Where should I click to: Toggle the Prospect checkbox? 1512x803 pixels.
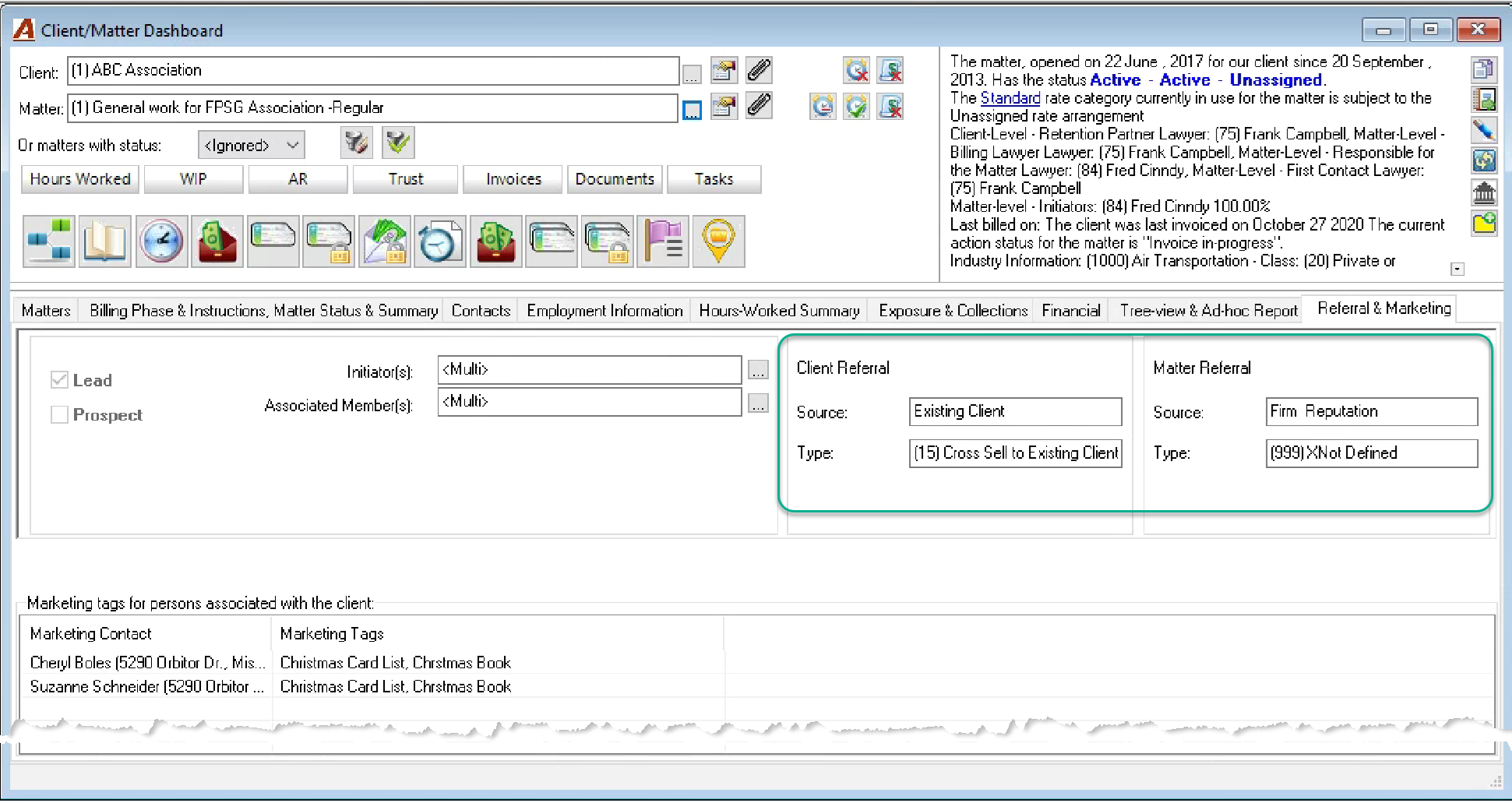coord(59,415)
